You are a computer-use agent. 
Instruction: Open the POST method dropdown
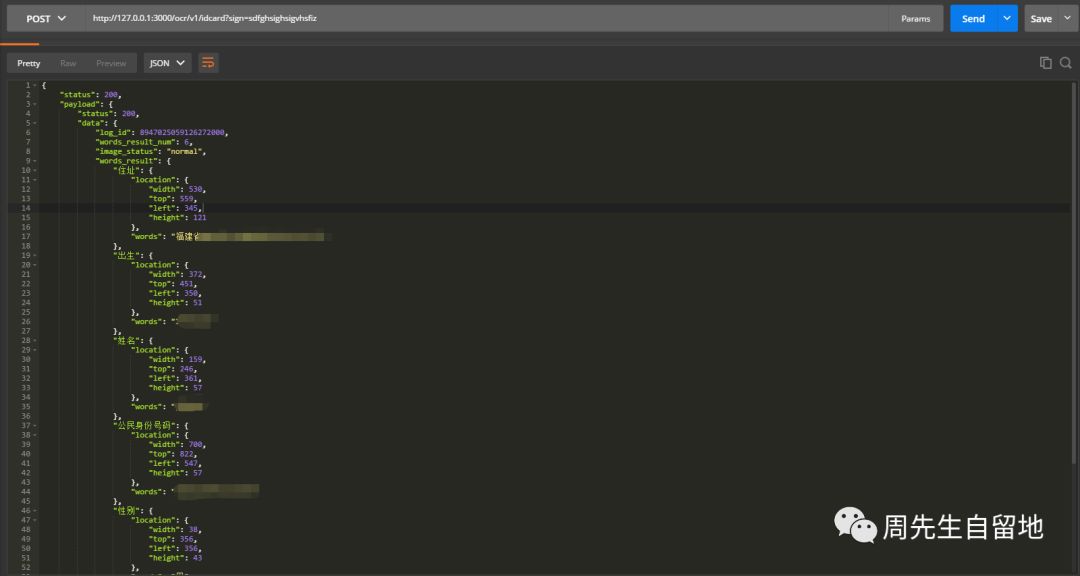point(45,19)
